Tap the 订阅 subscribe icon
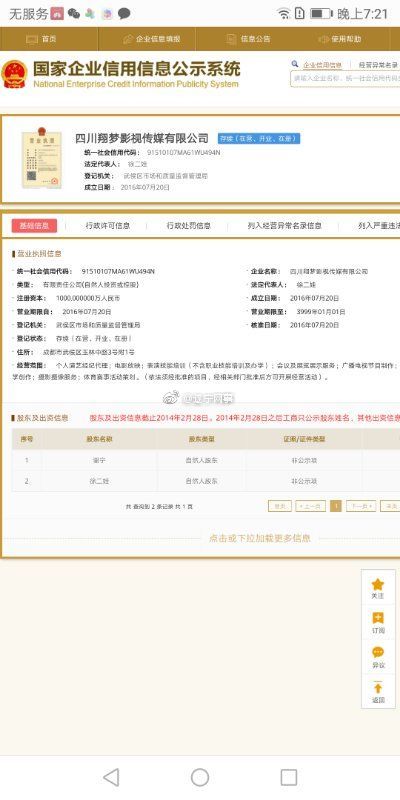Image resolution: width=400 pixels, height=800 pixels. point(378,618)
